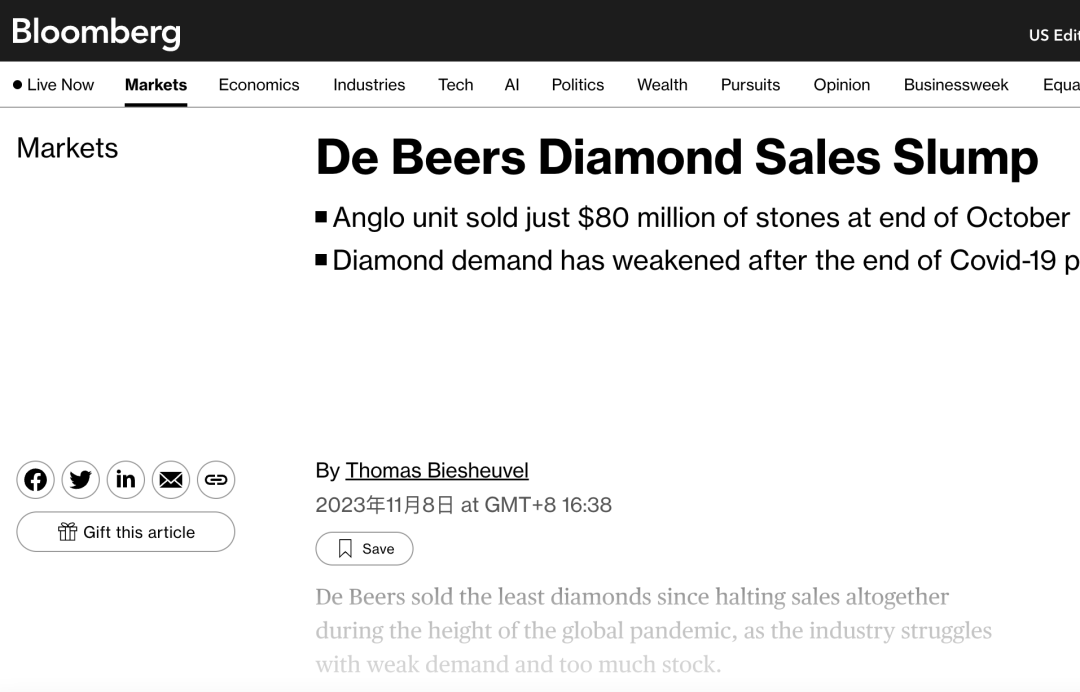Image resolution: width=1080 pixels, height=692 pixels.
Task: Open the Live Now section
Action: pyautogui.click(x=54, y=85)
